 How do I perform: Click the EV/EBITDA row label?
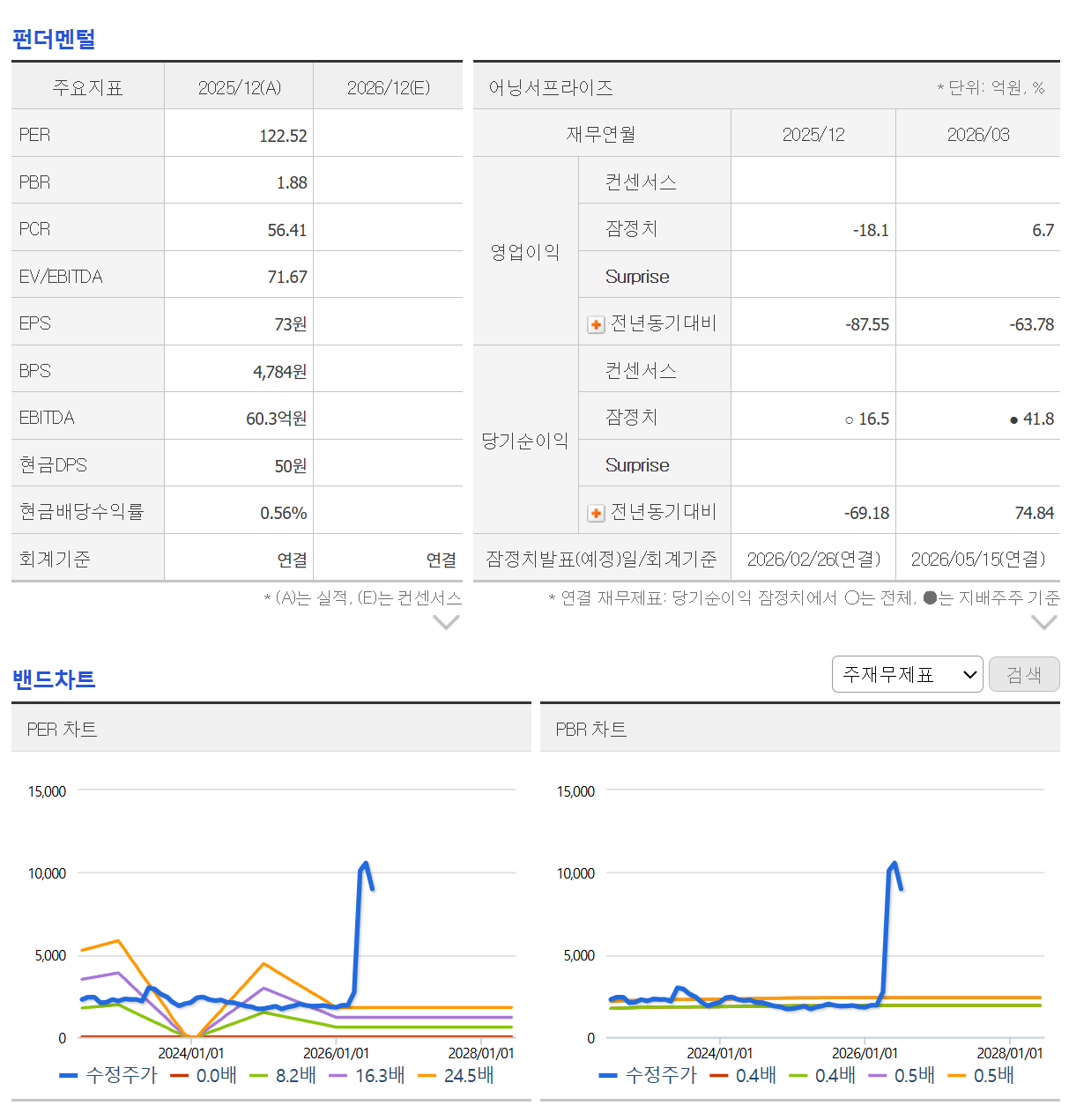(61, 277)
